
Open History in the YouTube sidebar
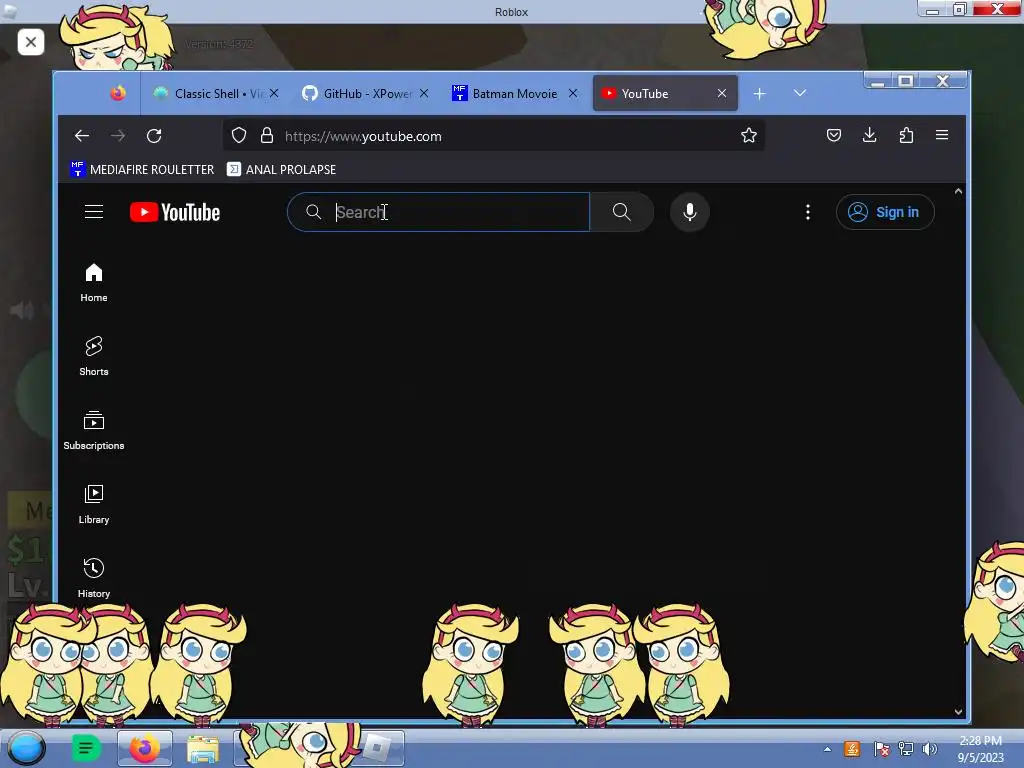94,578
